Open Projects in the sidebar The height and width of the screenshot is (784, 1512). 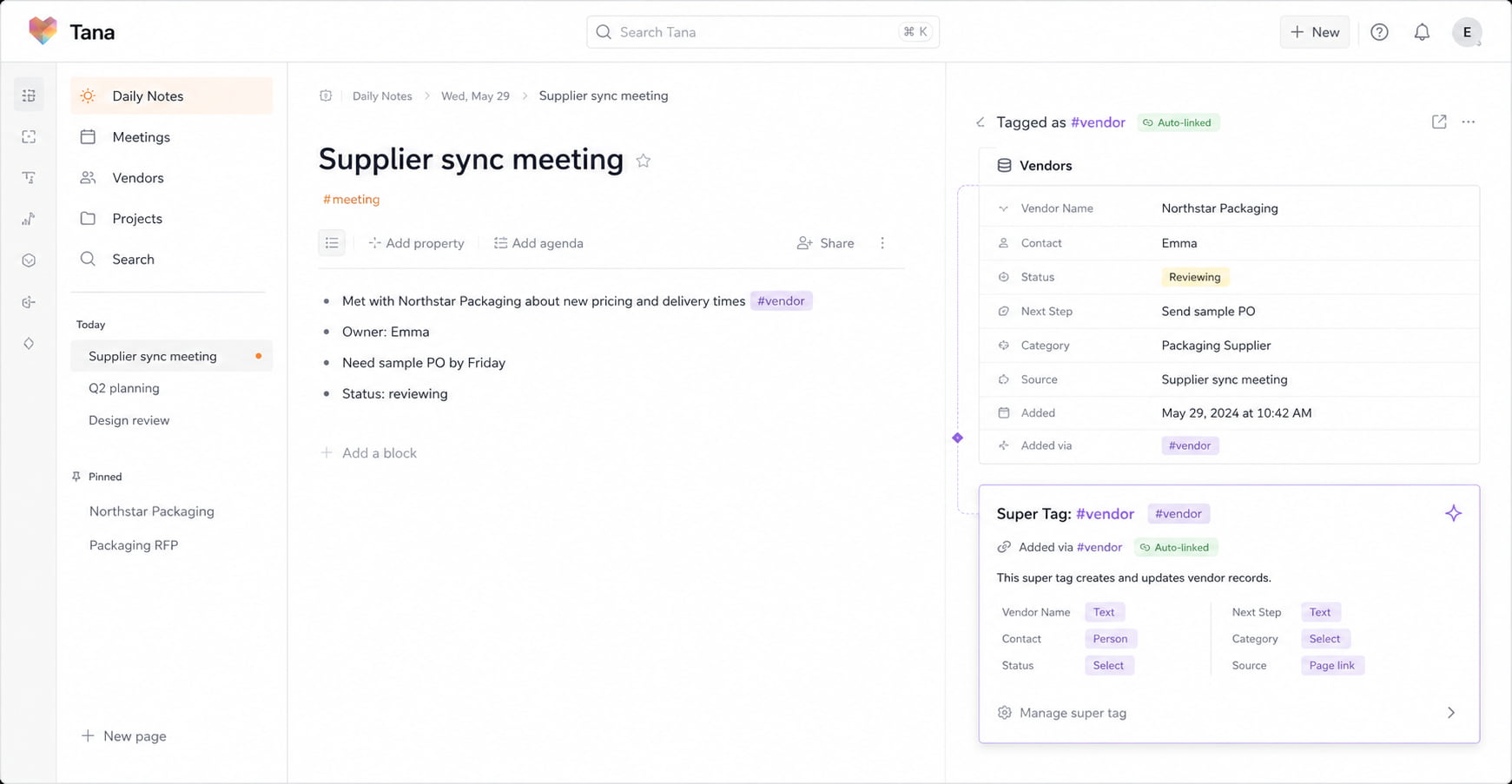tap(171, 218)
